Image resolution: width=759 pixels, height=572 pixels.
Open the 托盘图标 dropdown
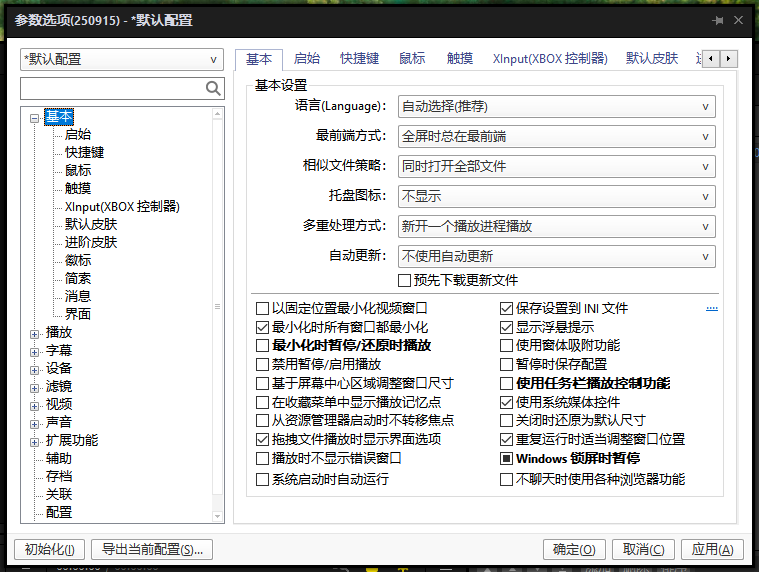click(x=556, y=196)
